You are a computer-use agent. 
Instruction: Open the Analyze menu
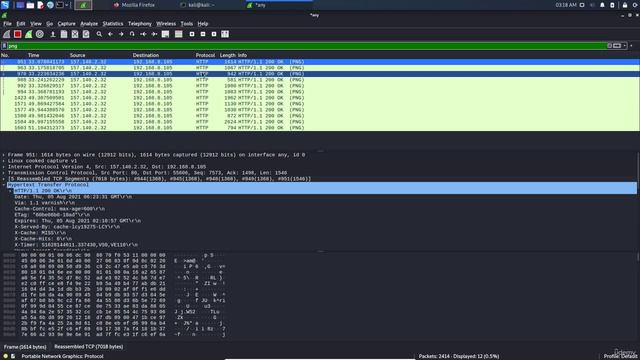pos(89,24)
